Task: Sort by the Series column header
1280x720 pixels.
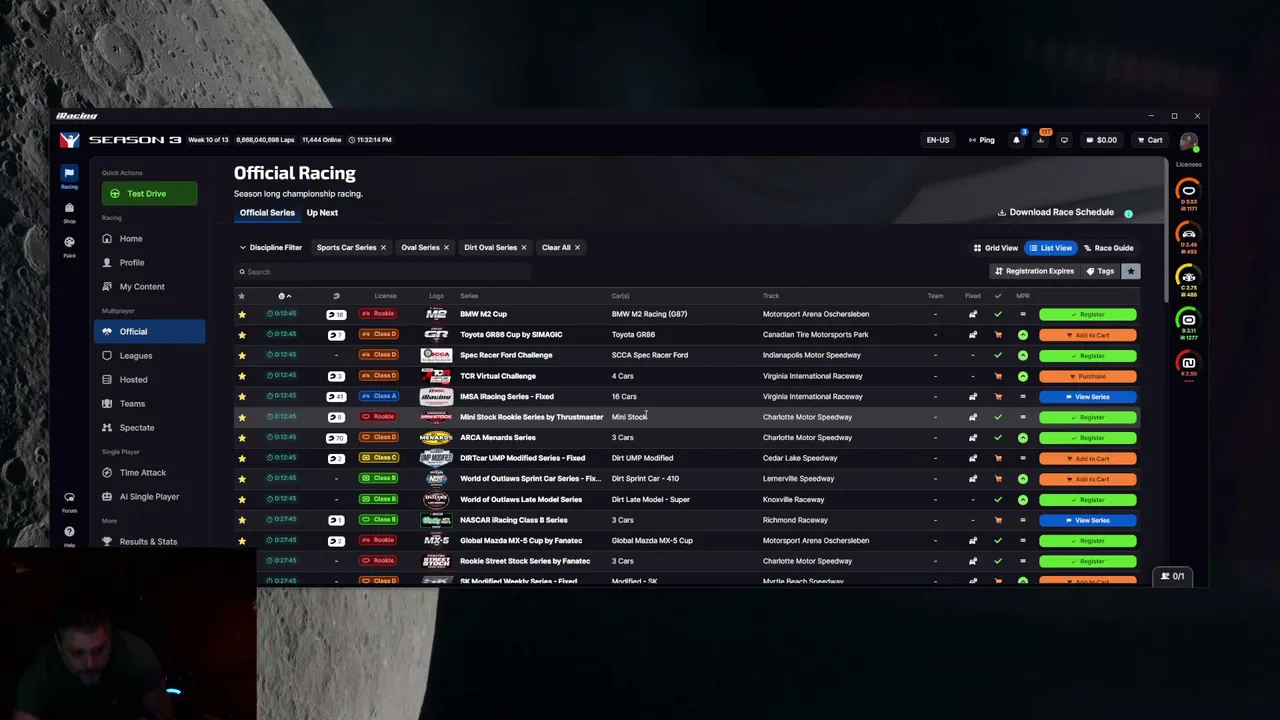Action: (469, 296)
